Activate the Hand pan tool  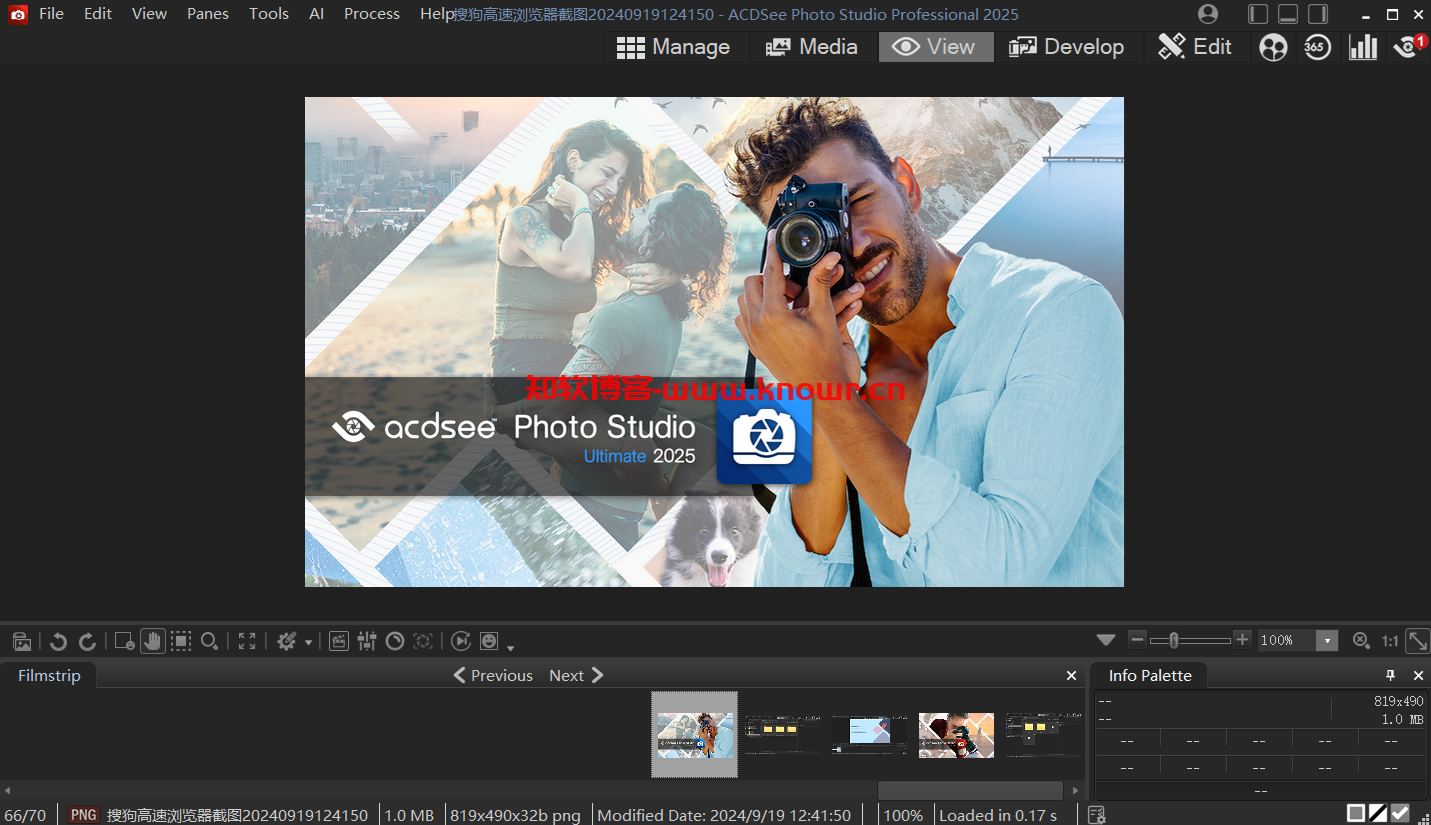pos(152,641)
